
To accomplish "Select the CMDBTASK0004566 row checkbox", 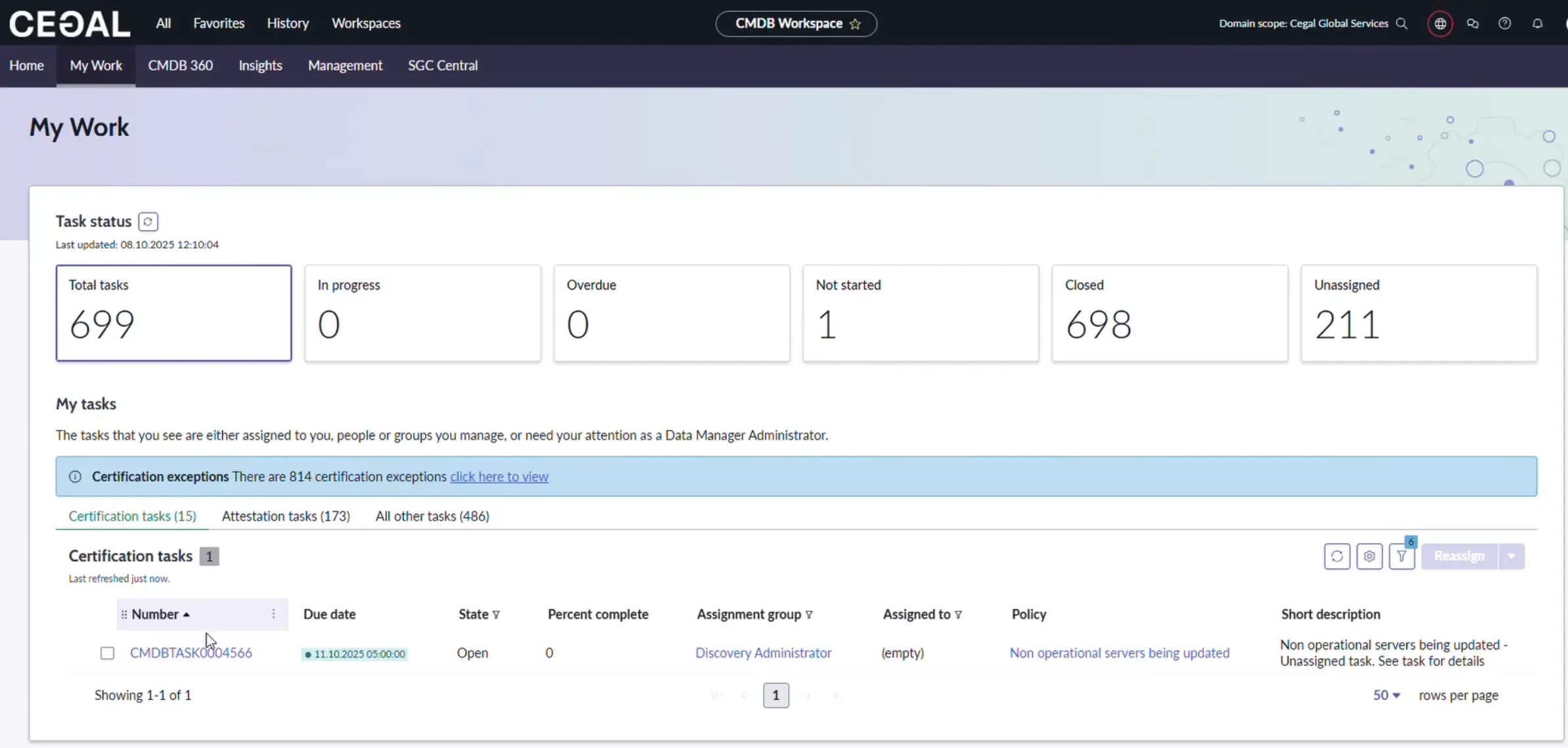I will pos(107,653).
